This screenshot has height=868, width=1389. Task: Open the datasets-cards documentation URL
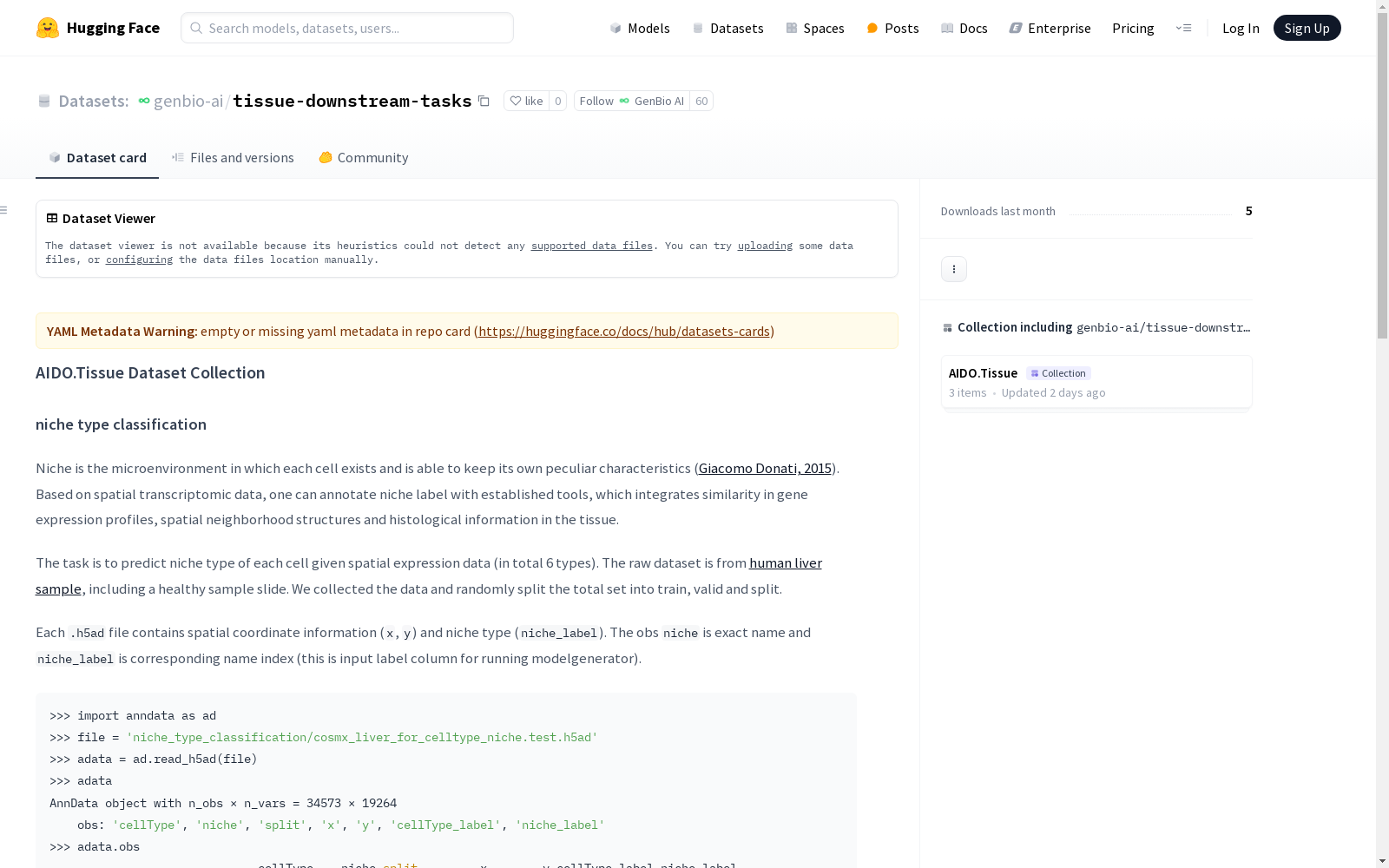click(x=624, y=332)
